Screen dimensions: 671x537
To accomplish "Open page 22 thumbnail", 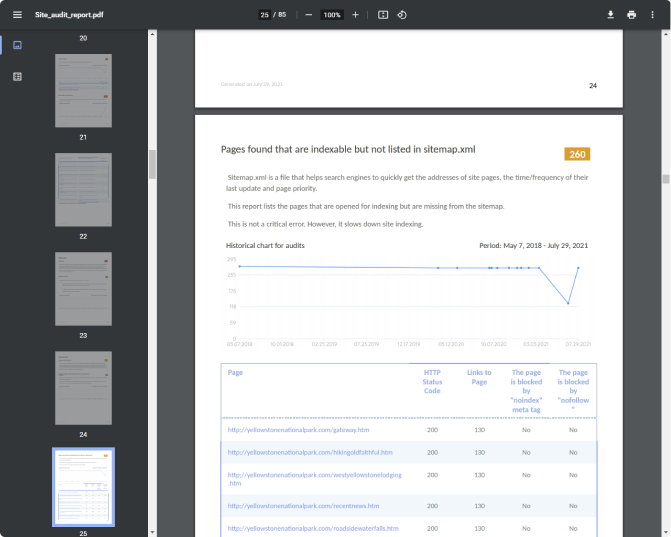I will coord(83,189).
